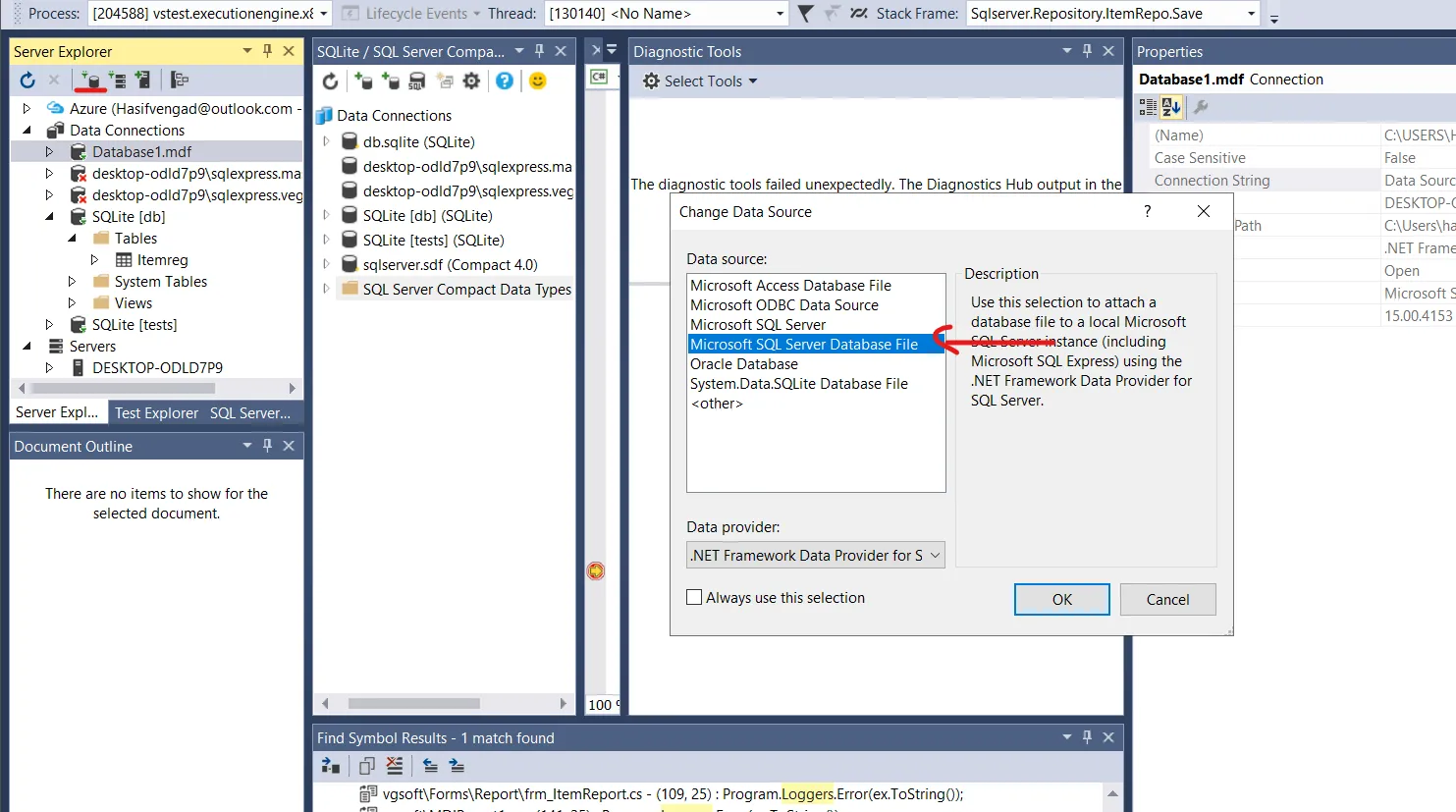Go to next location in Find Symbol Results
Image resolution: width=1456 pixels, height=812 pixels.
click(457, 766)
